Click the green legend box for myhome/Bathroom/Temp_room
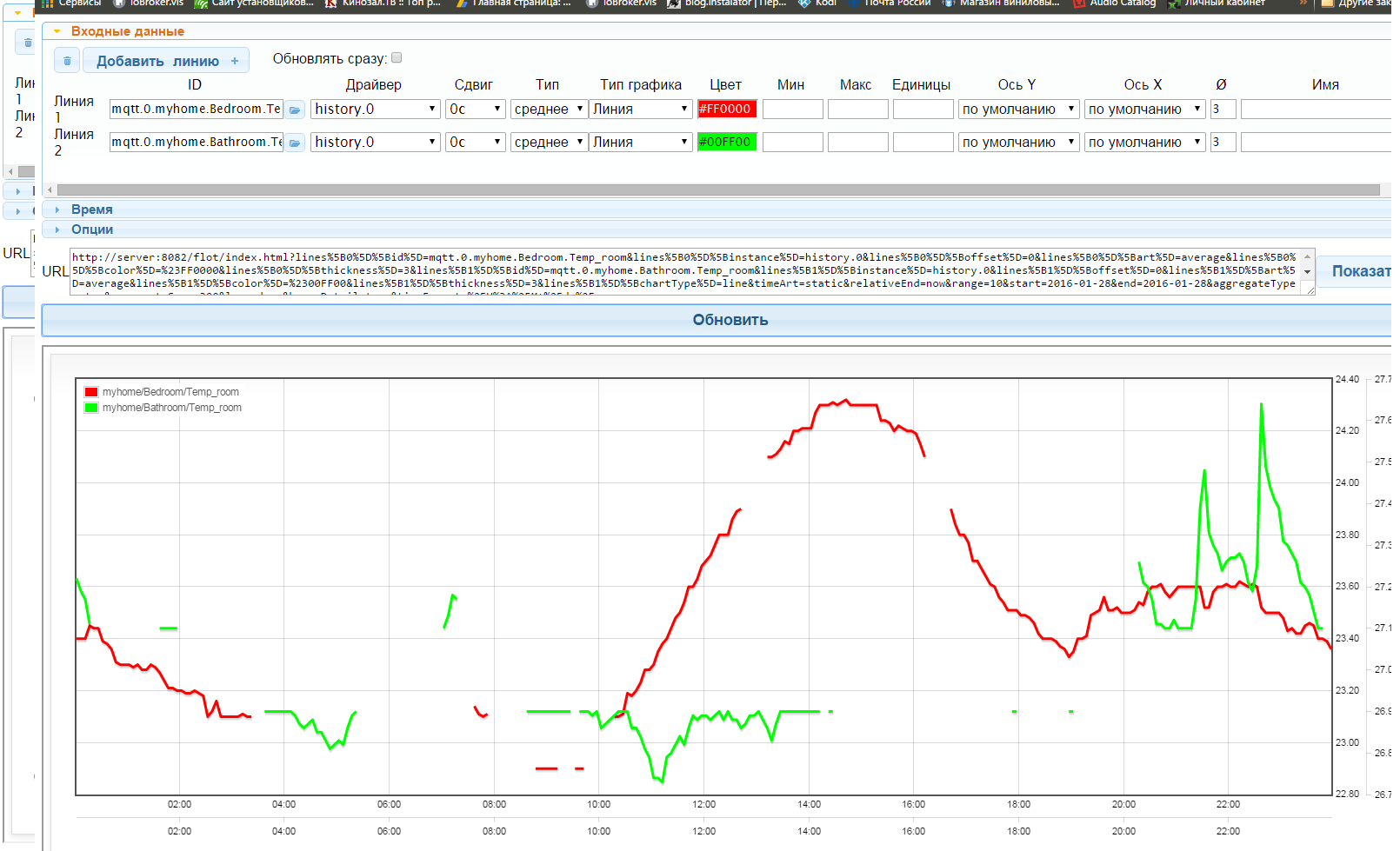This screenshot has height=851, width=1400. [91, 408]
